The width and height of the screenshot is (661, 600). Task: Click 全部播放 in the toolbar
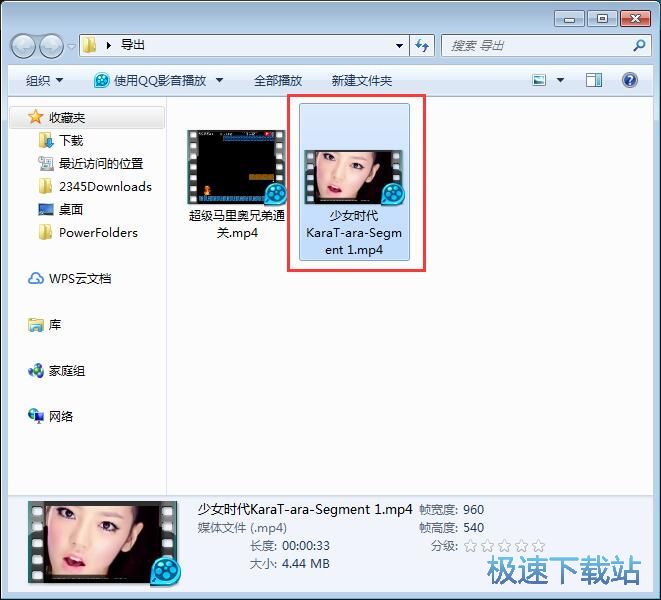point(278,80)
